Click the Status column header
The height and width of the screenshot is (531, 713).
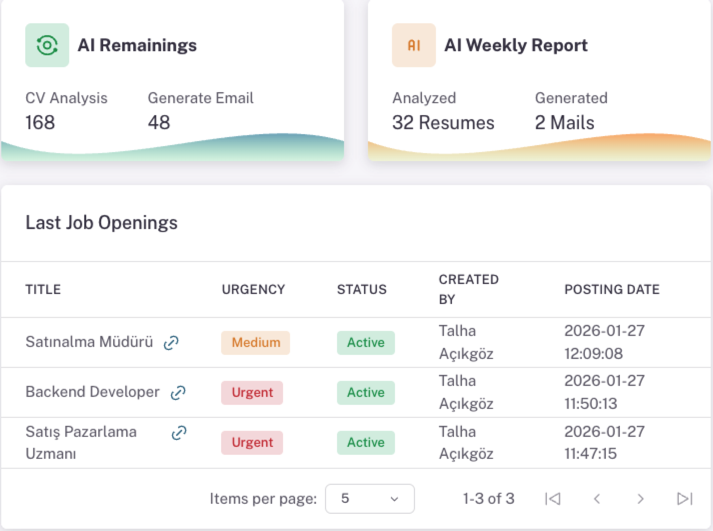(361, 290)
